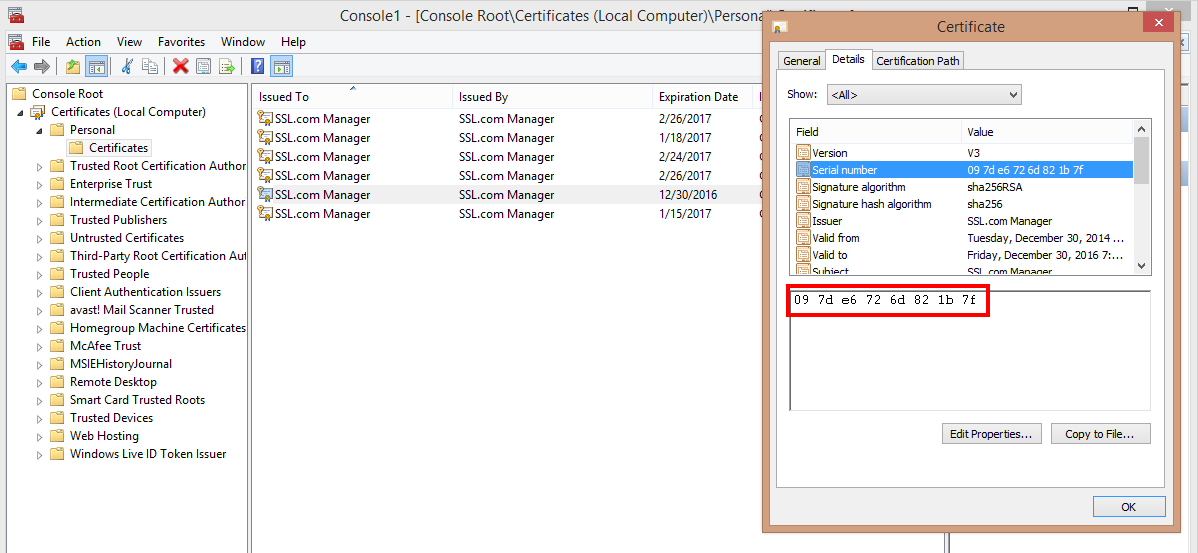Screen dimensions: 1198x553
Task: Select certificate icon expiring 1/15/2017
Action: coord(265,214)
